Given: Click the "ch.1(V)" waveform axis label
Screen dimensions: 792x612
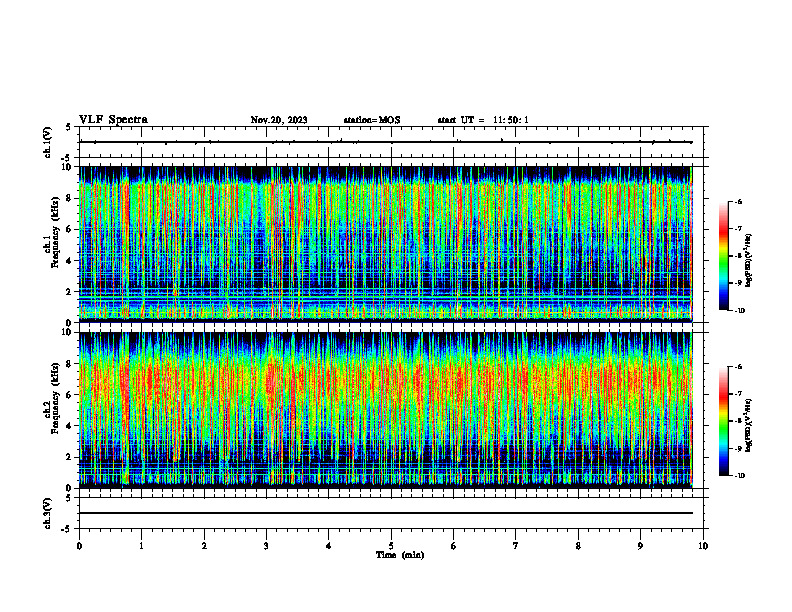Looking at the screenshot, I should coord(47,142).
